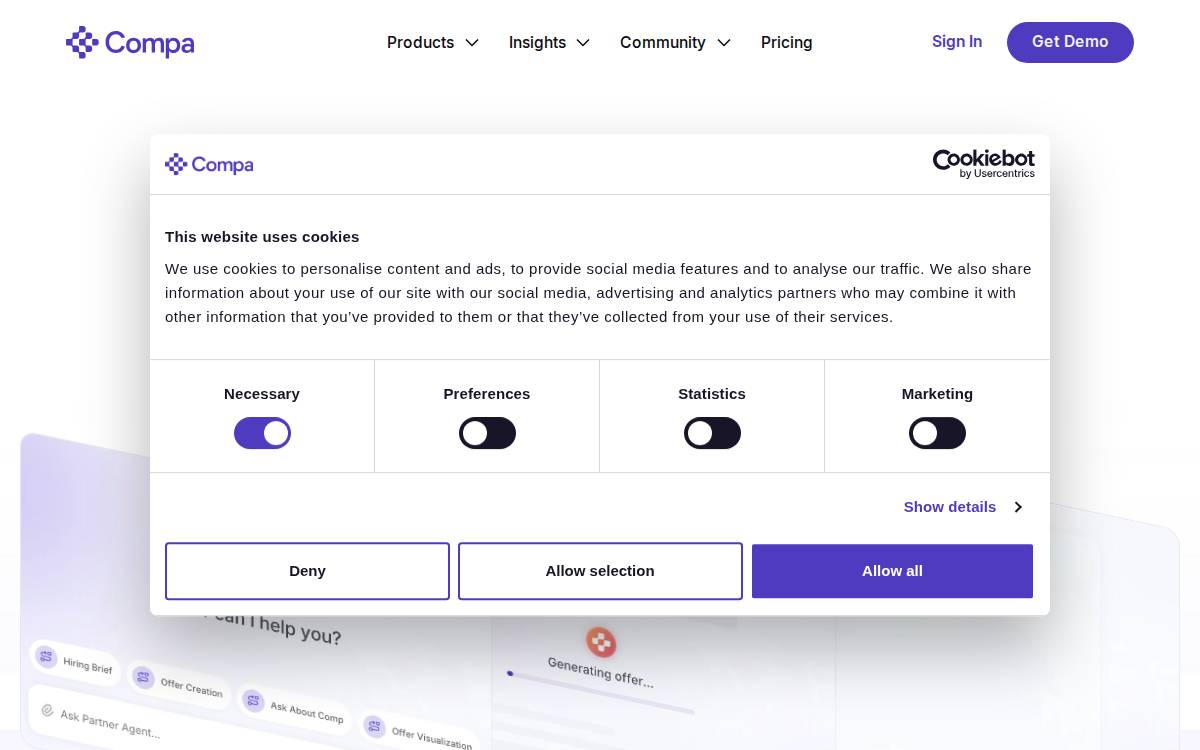Enable the Preferences cookies switch
Image resolution: width=1200 pixels, height=750 pixels.
[x=487, y=433]
